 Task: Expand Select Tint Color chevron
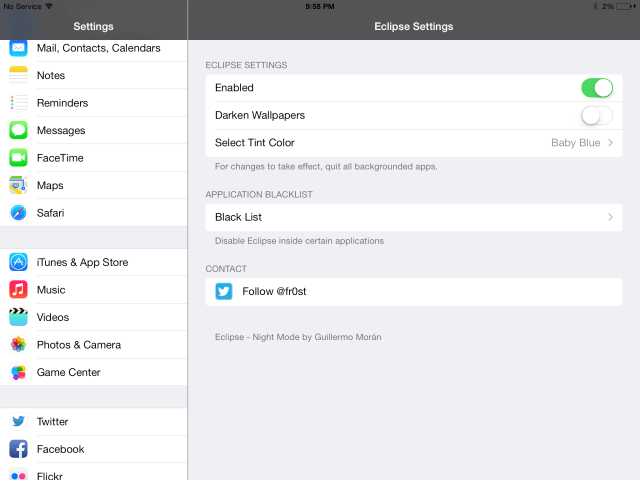pyautogui.click(x=610, y=142)
